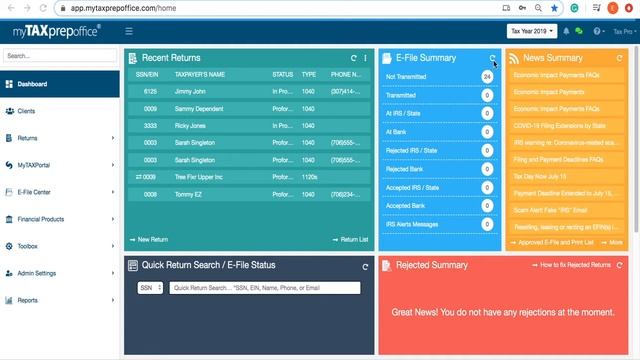Open the Tax Pro user menu
Screen dimensions: 640x360
(x=624, y=31)
